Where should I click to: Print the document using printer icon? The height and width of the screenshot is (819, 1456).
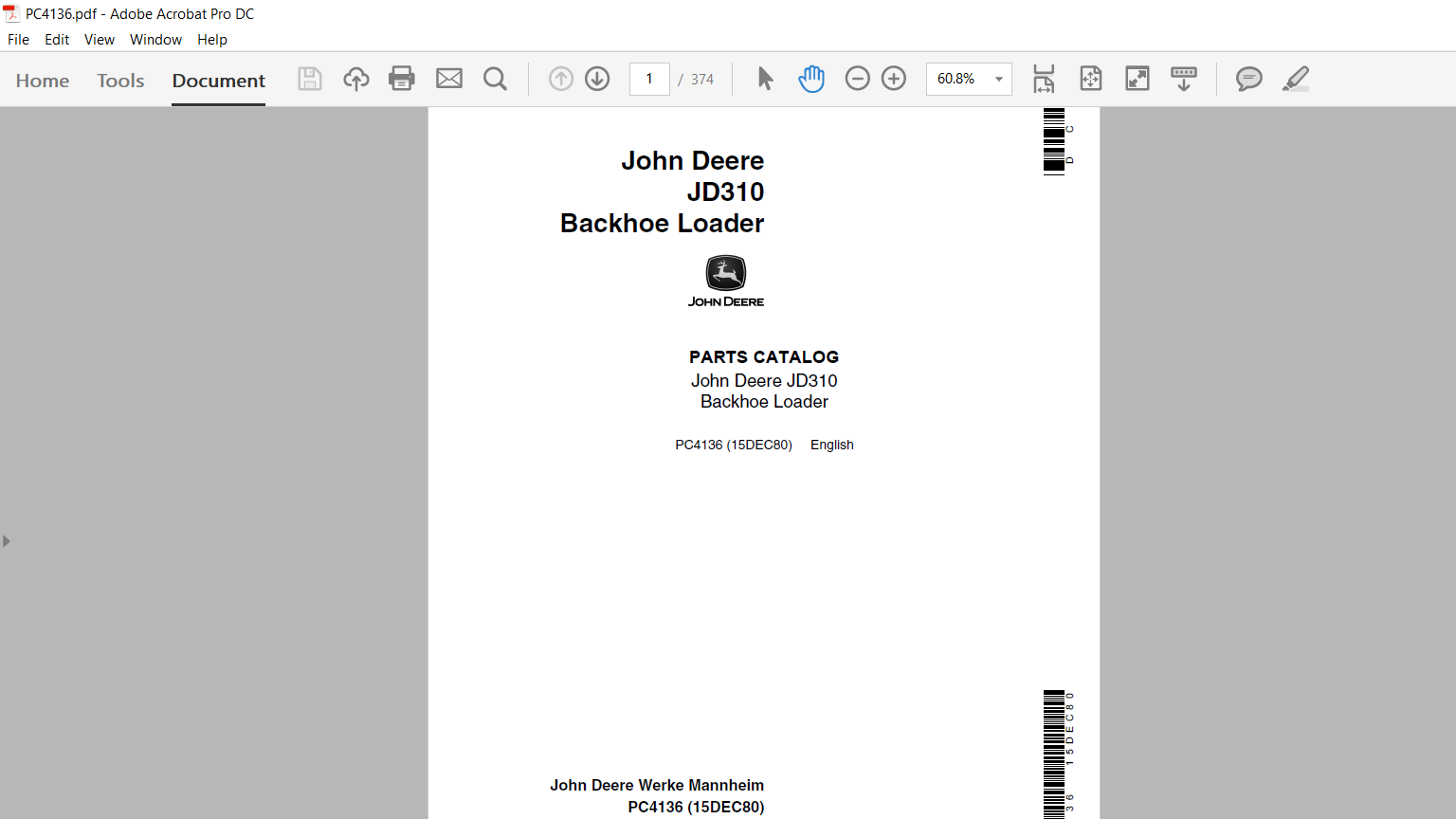coord(402,79)
